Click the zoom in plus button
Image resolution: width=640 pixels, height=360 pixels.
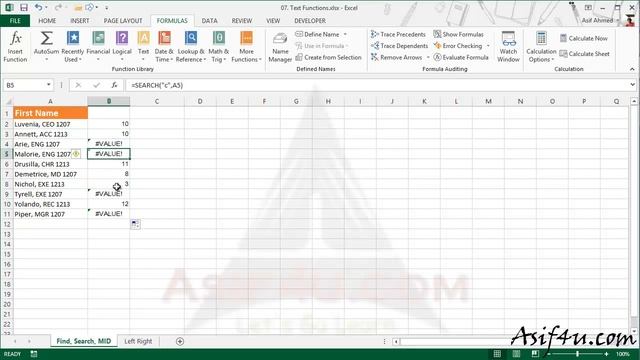tap(606, 354)
